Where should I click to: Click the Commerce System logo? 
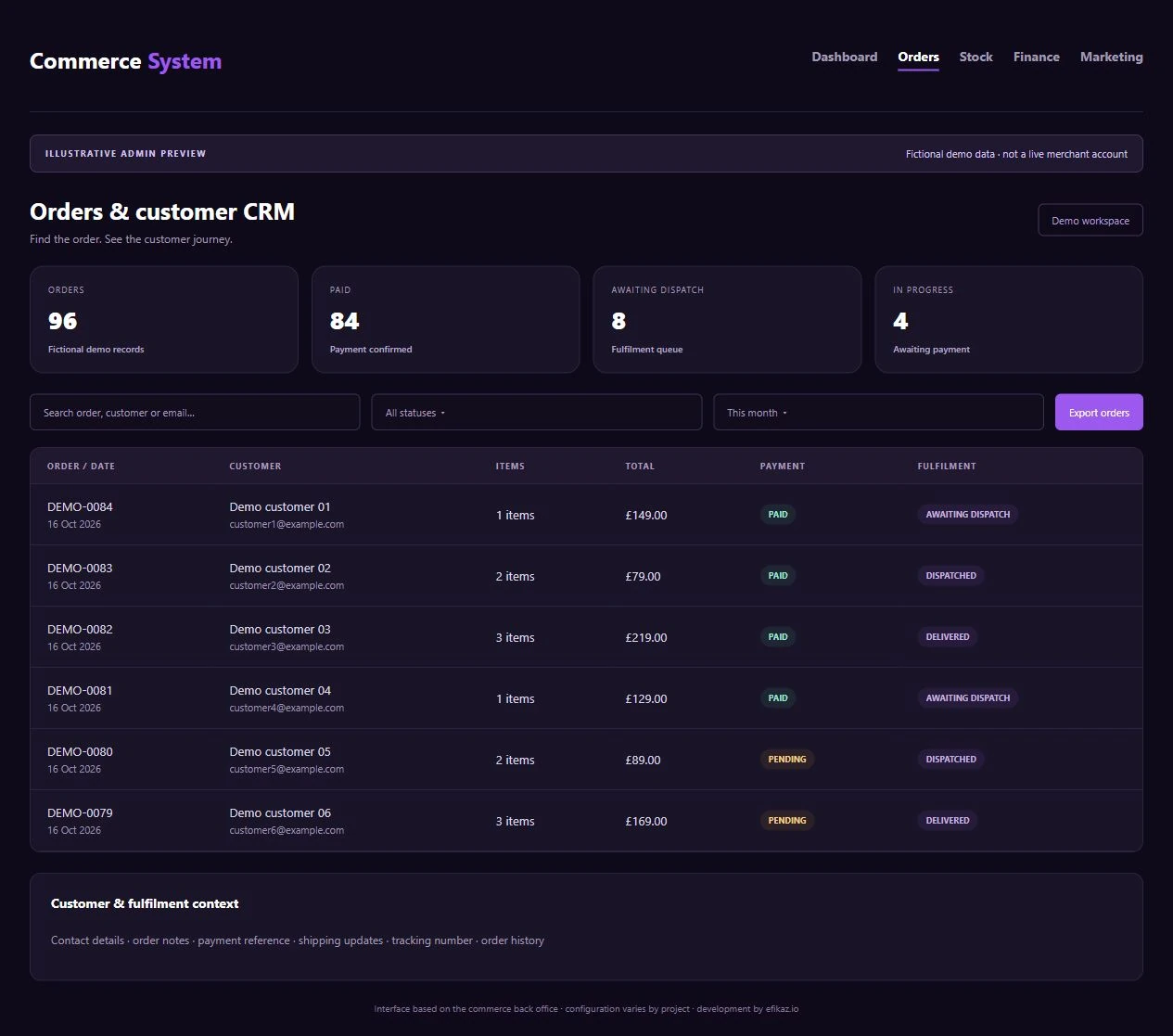[x=125, y=61]
